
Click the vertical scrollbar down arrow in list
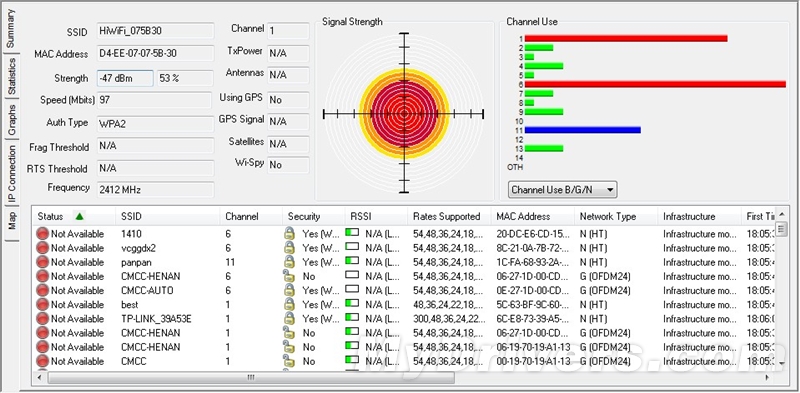click(x=781, y=363)
